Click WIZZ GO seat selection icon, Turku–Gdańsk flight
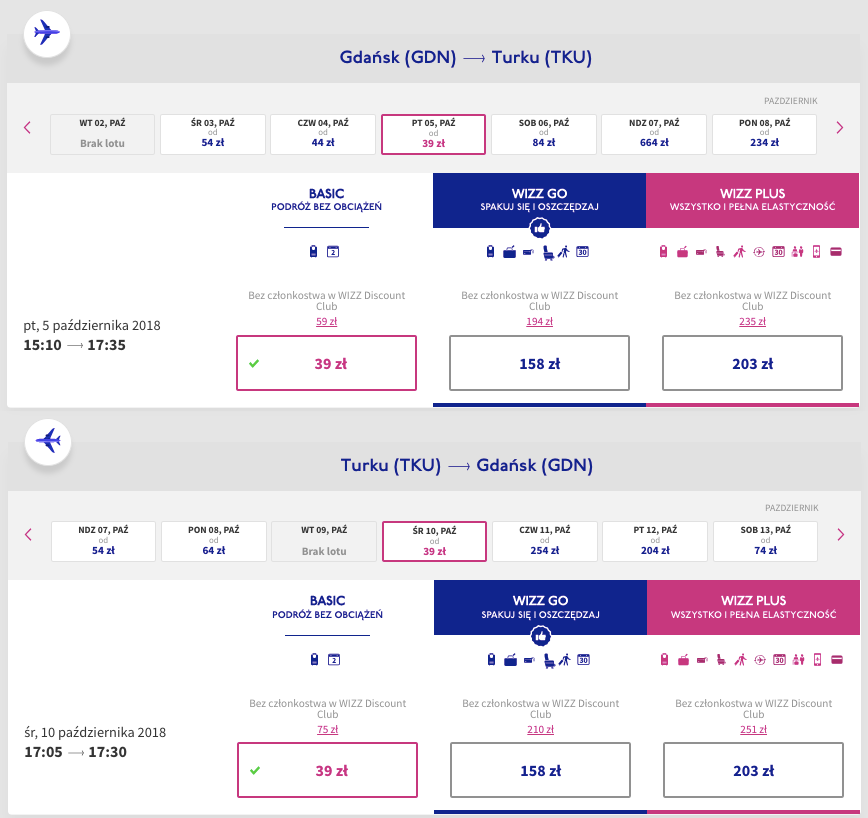 (x=549, y=661)
